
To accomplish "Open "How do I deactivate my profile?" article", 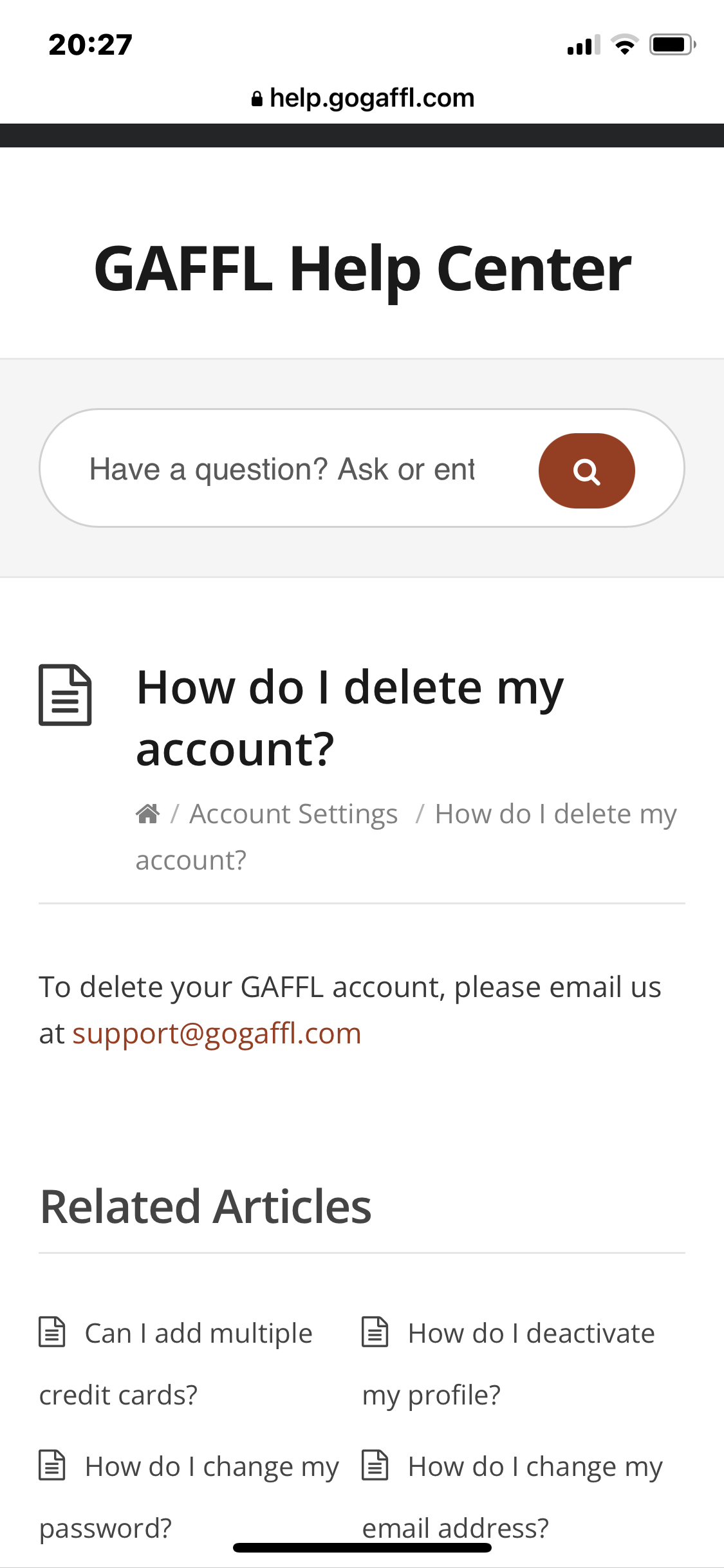I will (531, 1334).
